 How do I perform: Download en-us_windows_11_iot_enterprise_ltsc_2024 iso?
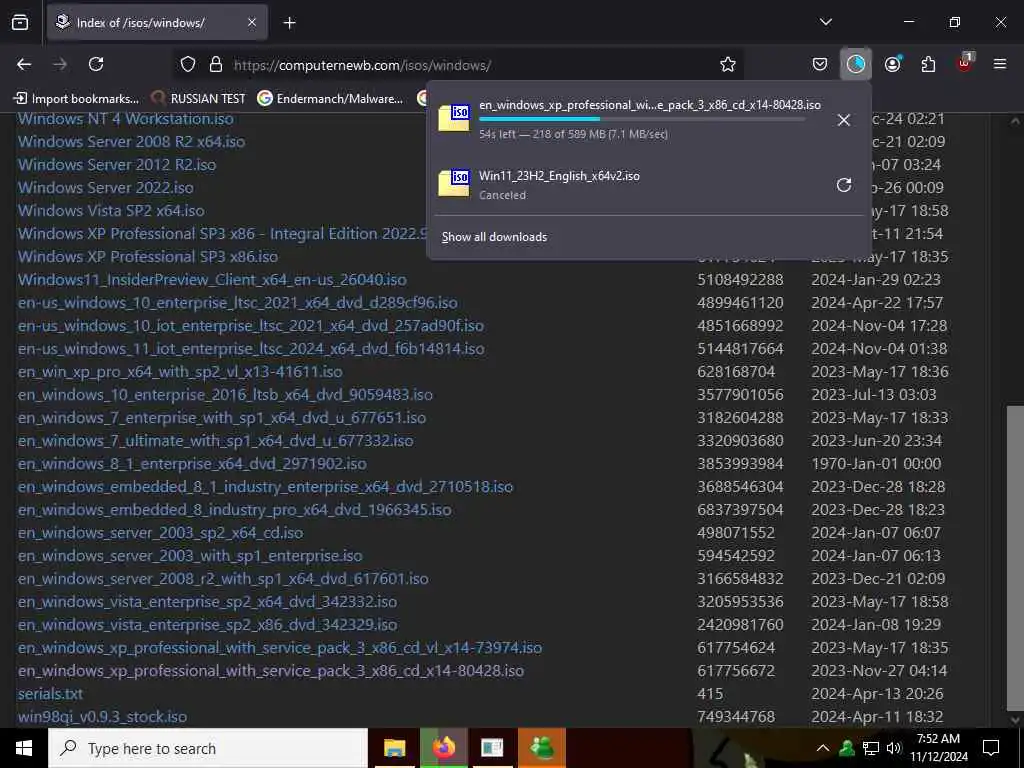(x=251, y=349)
